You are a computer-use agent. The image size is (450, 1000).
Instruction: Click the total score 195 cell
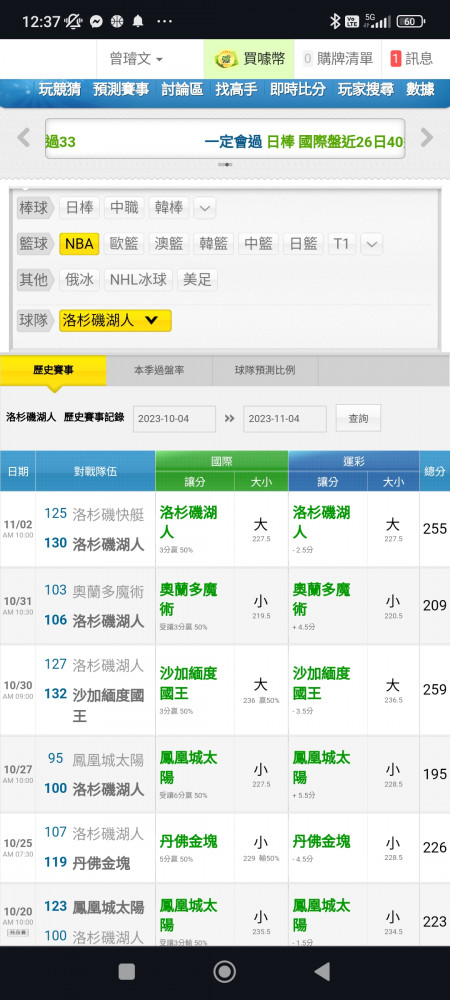[x=435, y=774]
